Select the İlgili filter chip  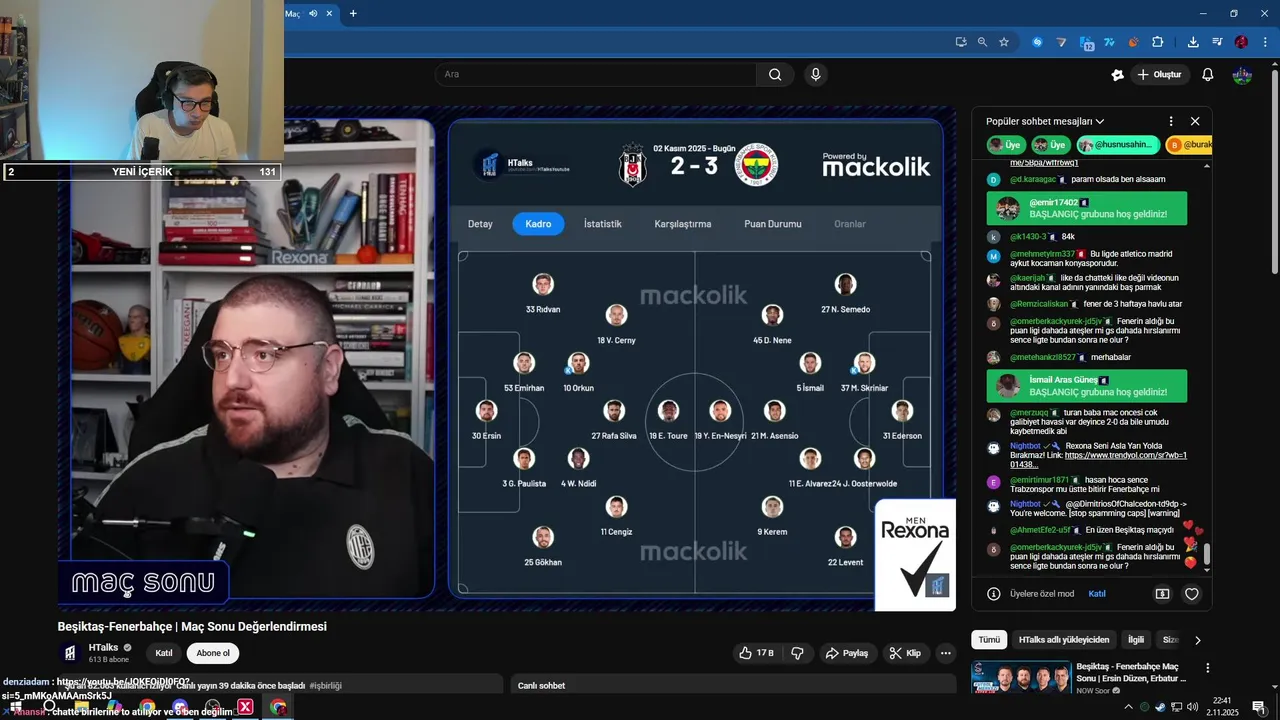tap(1136, 639)
